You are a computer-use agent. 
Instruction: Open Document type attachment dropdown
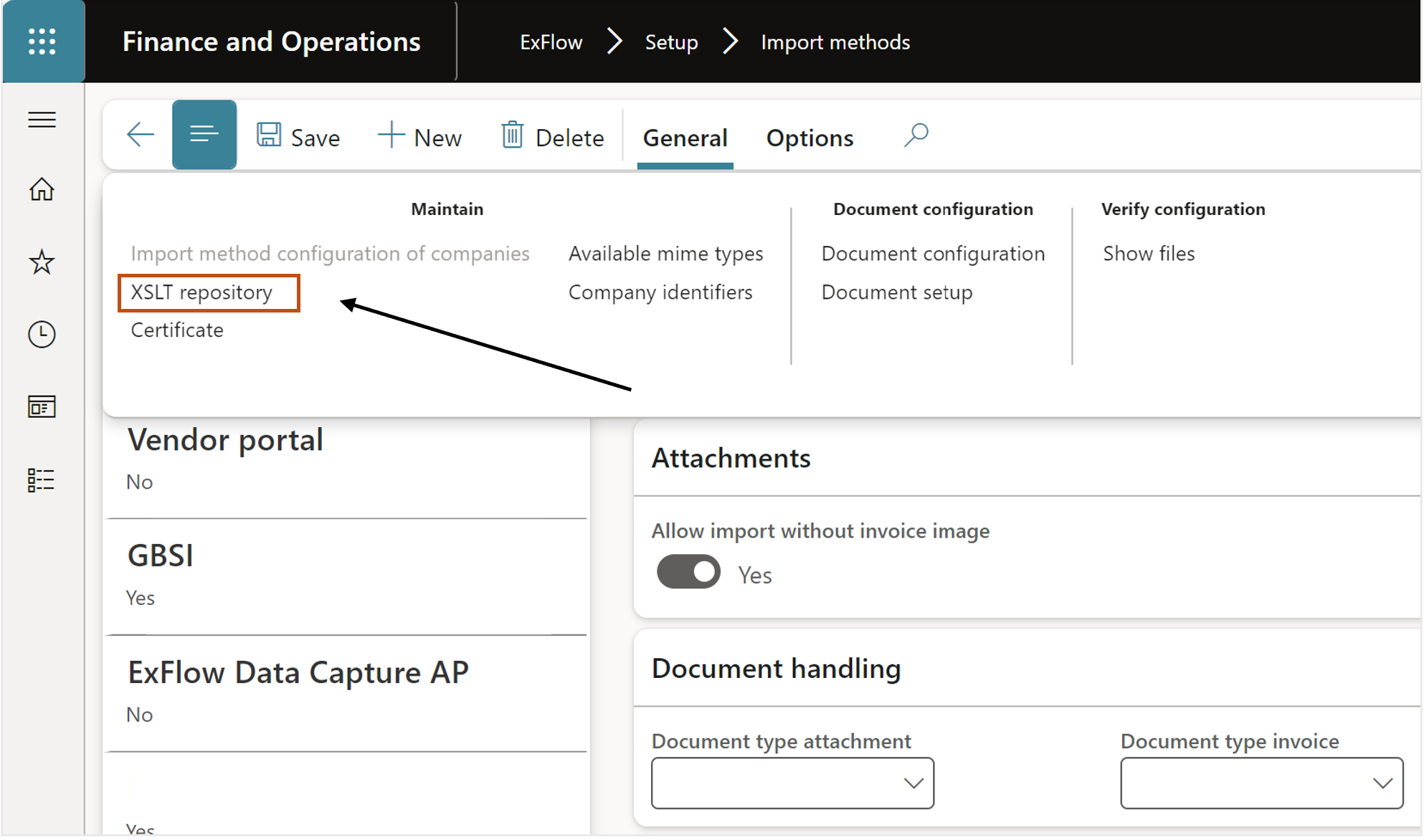point(792,783)
